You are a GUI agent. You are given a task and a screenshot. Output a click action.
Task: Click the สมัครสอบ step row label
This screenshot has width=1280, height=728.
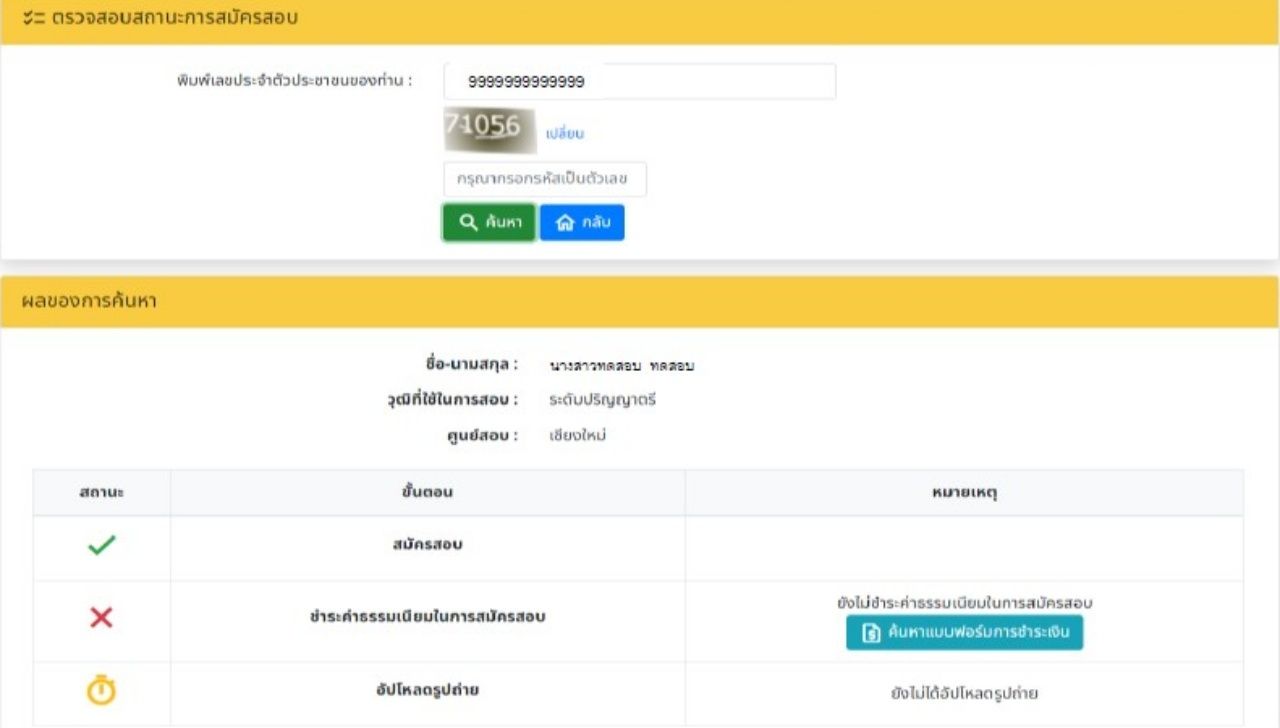(427, 546)
